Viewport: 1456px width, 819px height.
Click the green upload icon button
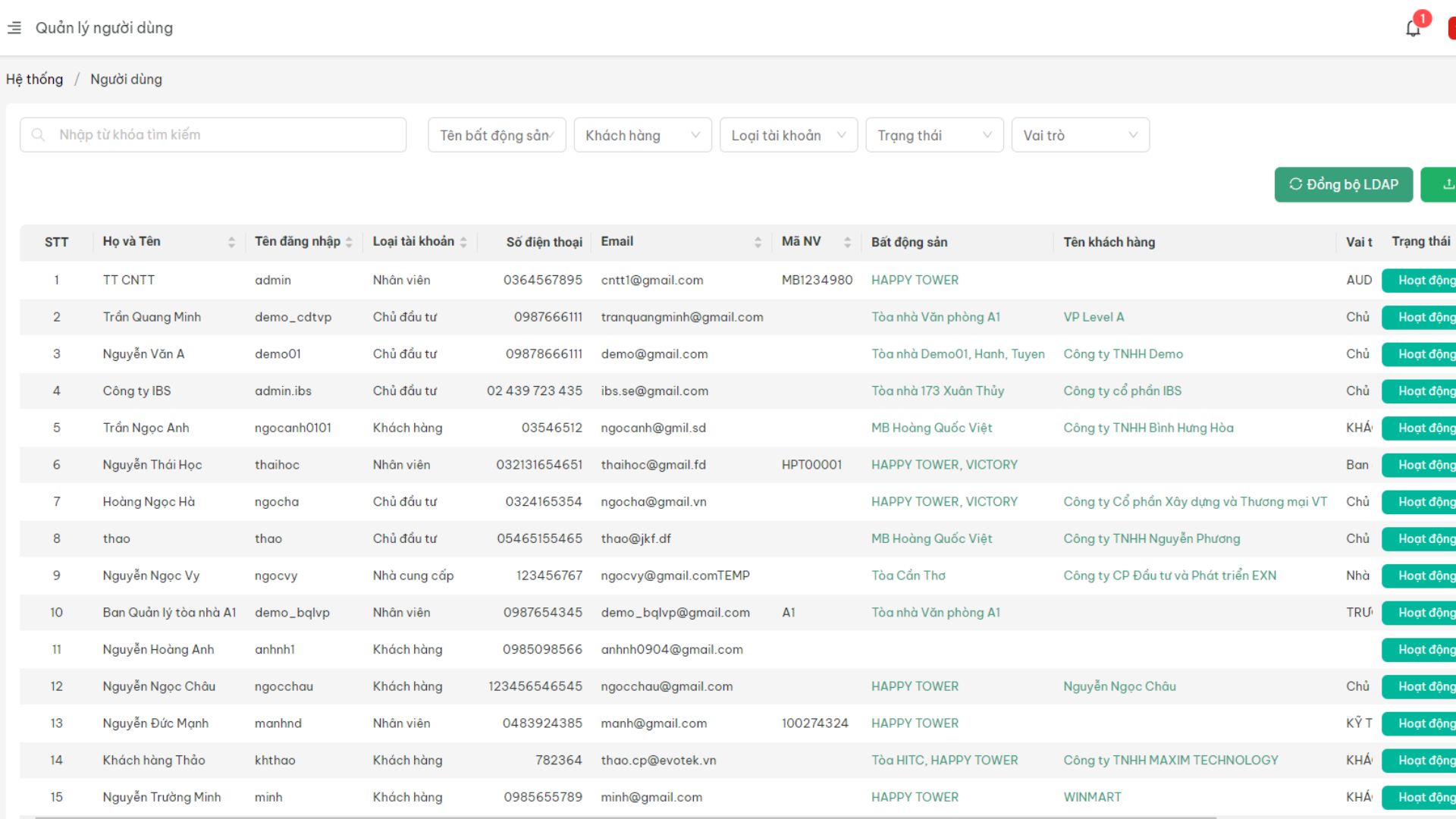coord(1439,184)
